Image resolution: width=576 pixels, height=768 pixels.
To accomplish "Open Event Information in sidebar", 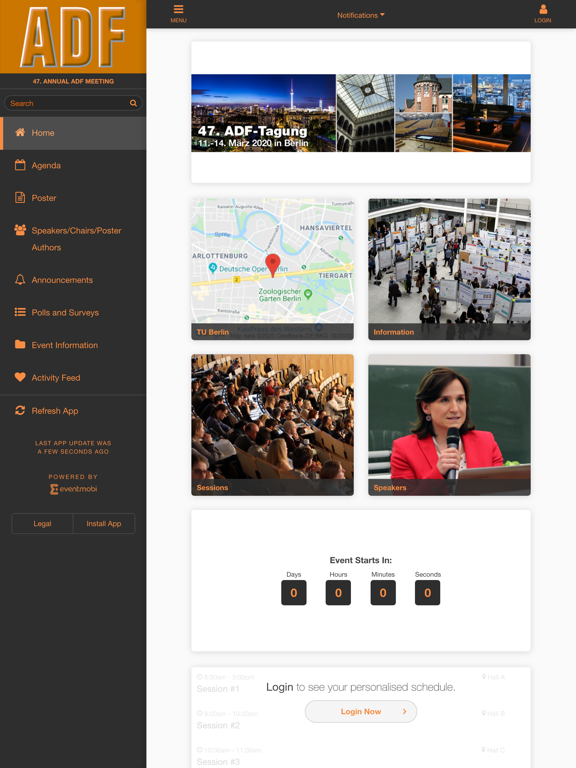I will 73,345.
